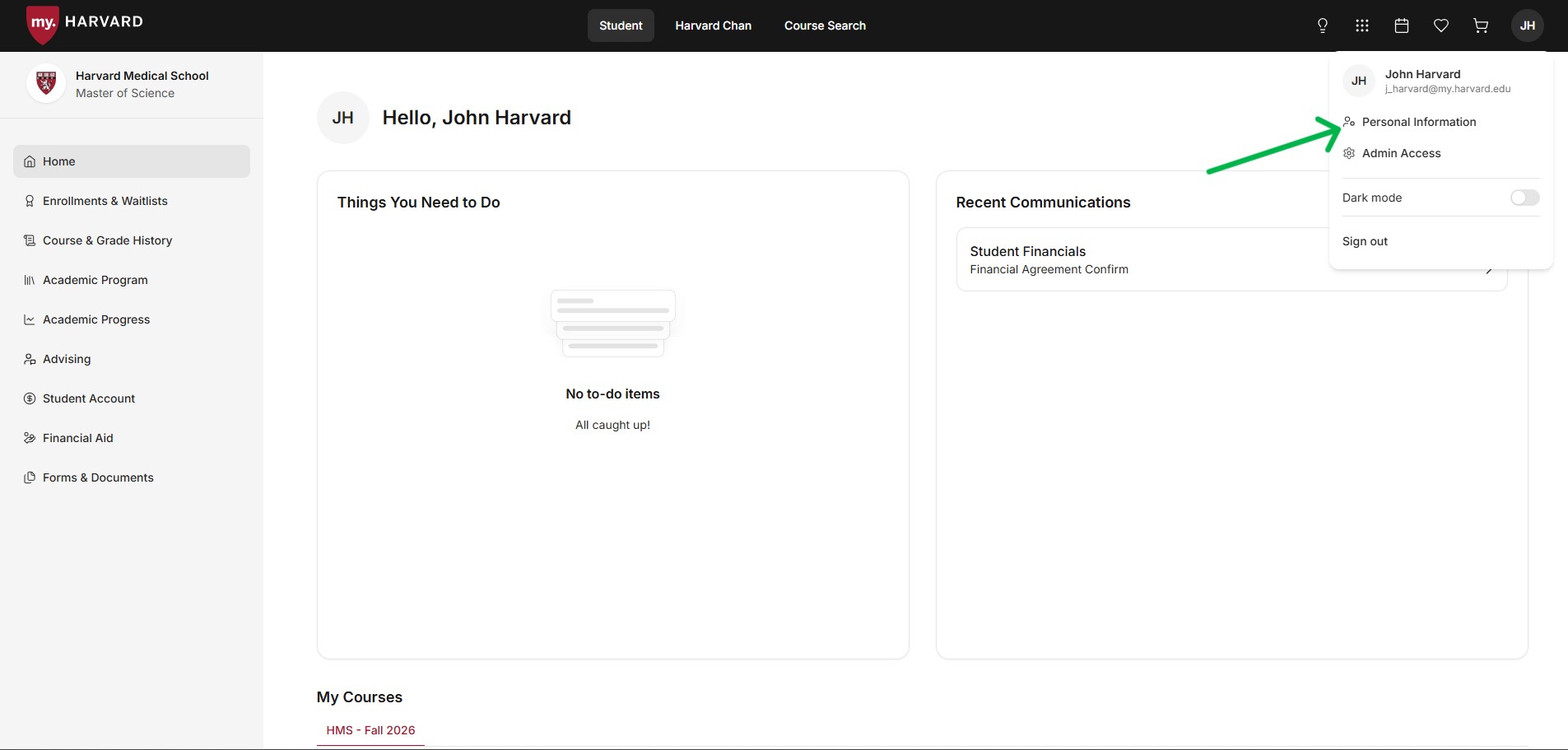Click the Recent Communications heading

tap(1043, 203)
